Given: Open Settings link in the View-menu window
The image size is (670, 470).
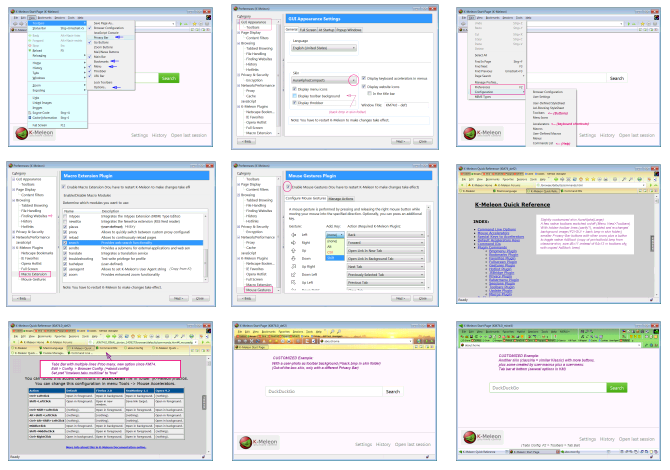Looking at the screenshot, I should click(139, 135).
